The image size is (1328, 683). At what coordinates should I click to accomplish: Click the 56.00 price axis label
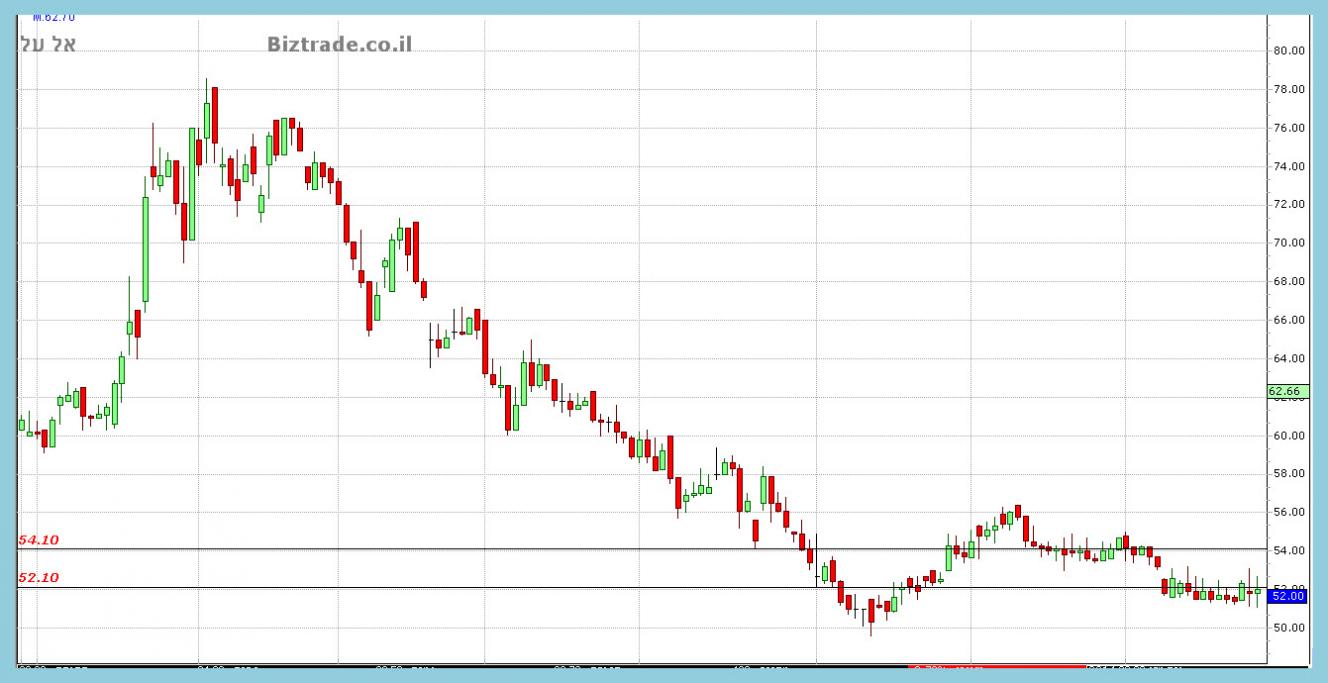coord(1289,512)
